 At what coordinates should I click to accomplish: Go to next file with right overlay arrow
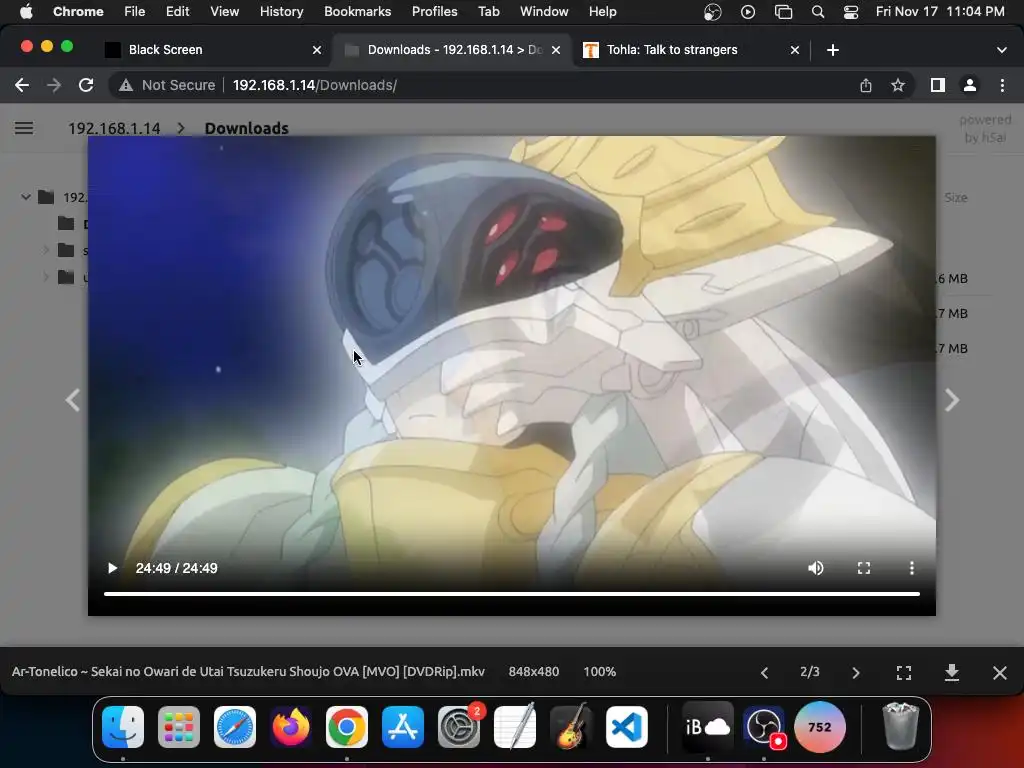coord(952,400)
